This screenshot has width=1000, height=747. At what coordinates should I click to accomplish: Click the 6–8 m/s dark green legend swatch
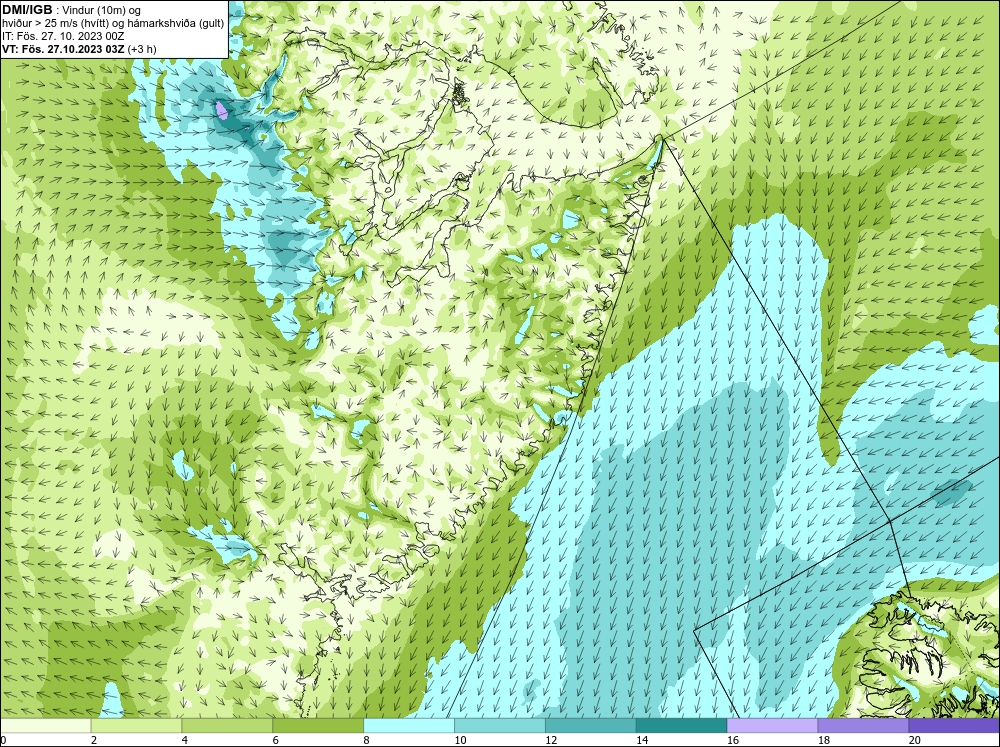(x=318, y=726)
